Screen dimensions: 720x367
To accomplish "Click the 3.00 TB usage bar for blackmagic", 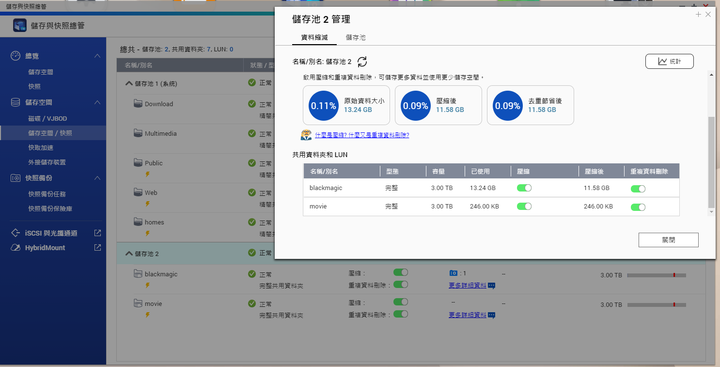I will pyautogui.click(x=657, y=275).
